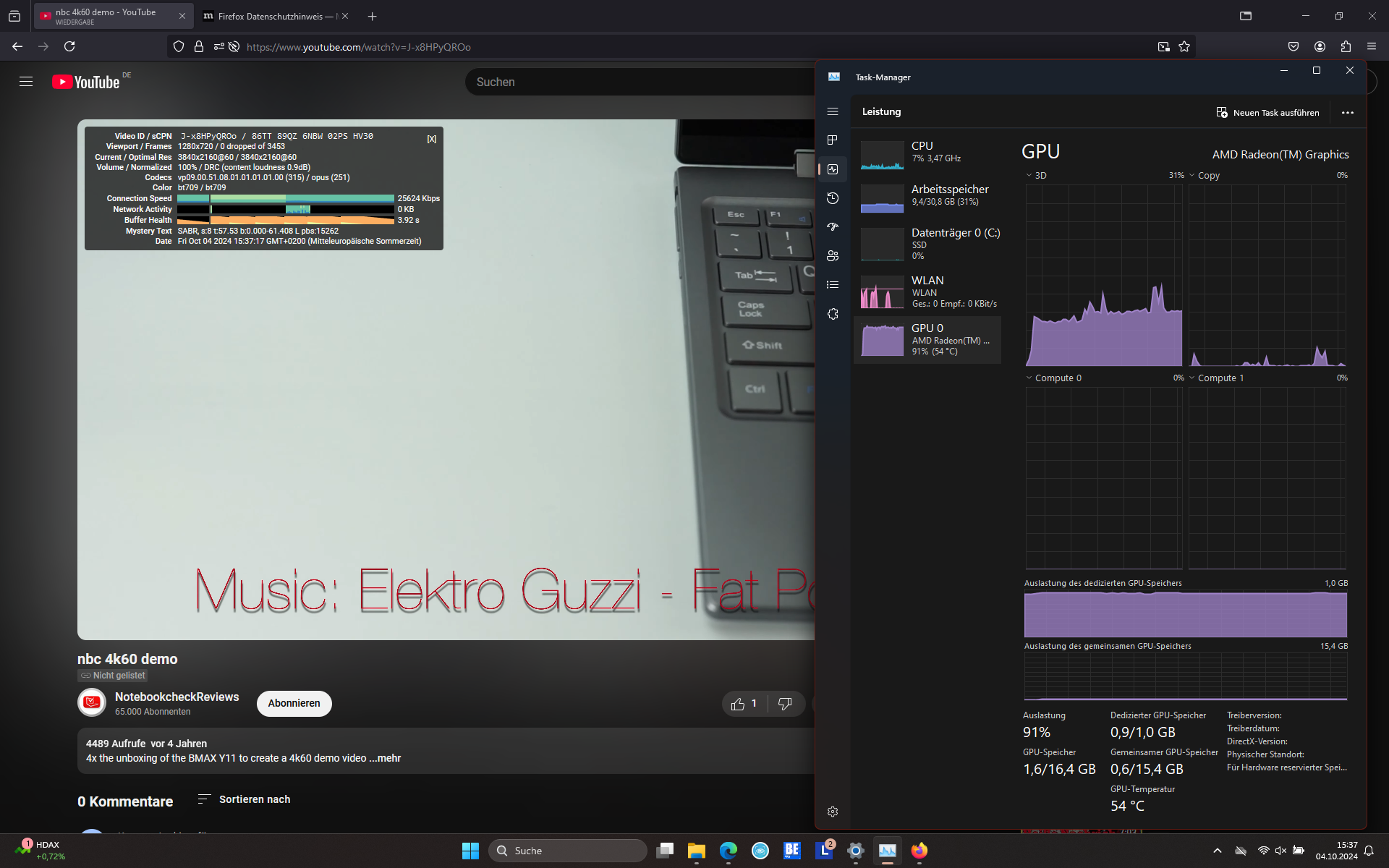Open Task Manager services page
The width and height of the screenshot is (1389, 868).
point(833,314)
